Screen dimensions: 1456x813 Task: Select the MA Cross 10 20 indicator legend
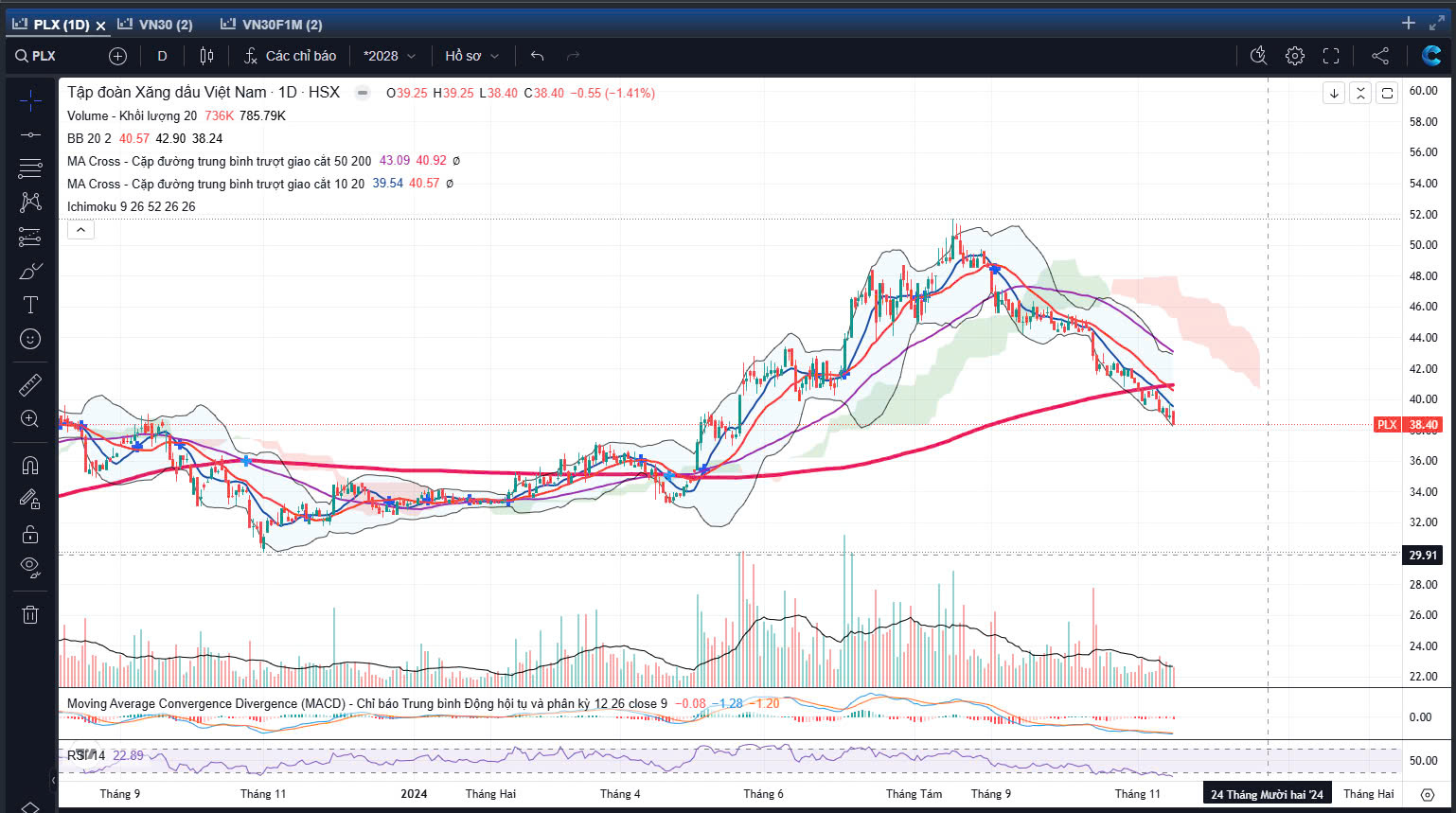[x=215, y=184]
